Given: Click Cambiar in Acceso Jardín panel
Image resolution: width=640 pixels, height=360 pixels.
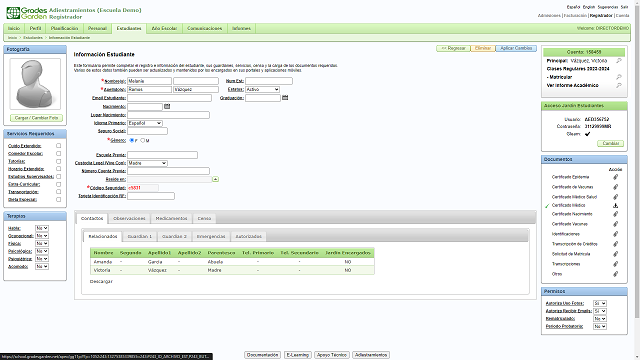Looking at the screenshot, I should [x=611, y=143].
